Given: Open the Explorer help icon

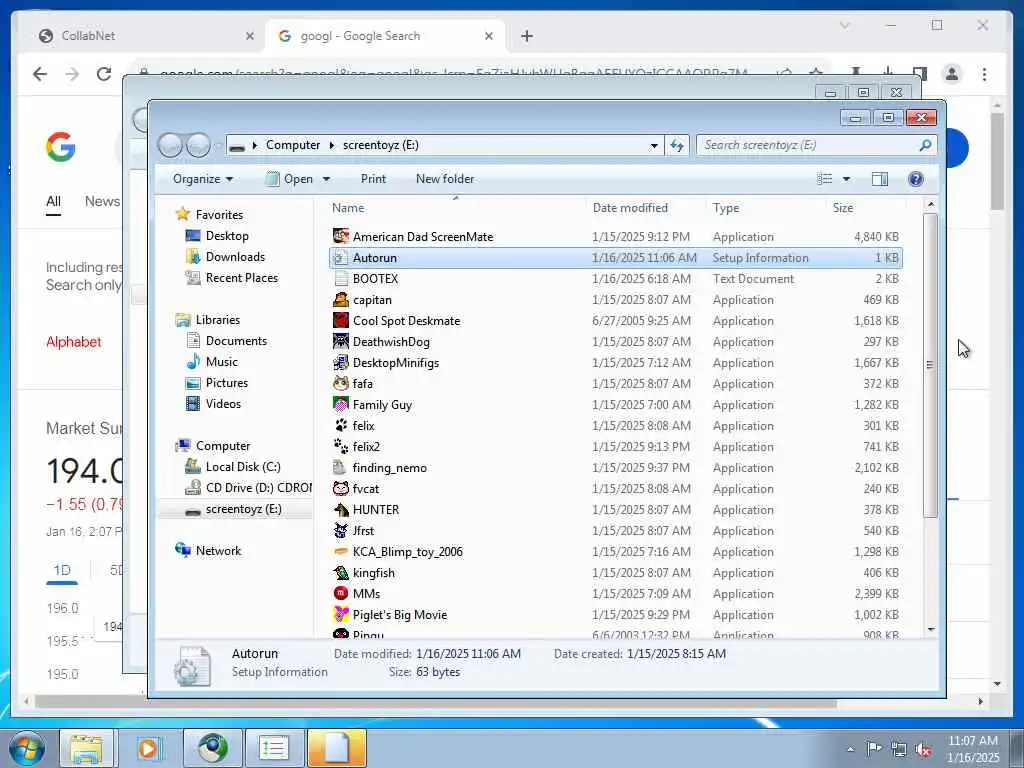Looking at the screenshot, I should pos(916,179).
